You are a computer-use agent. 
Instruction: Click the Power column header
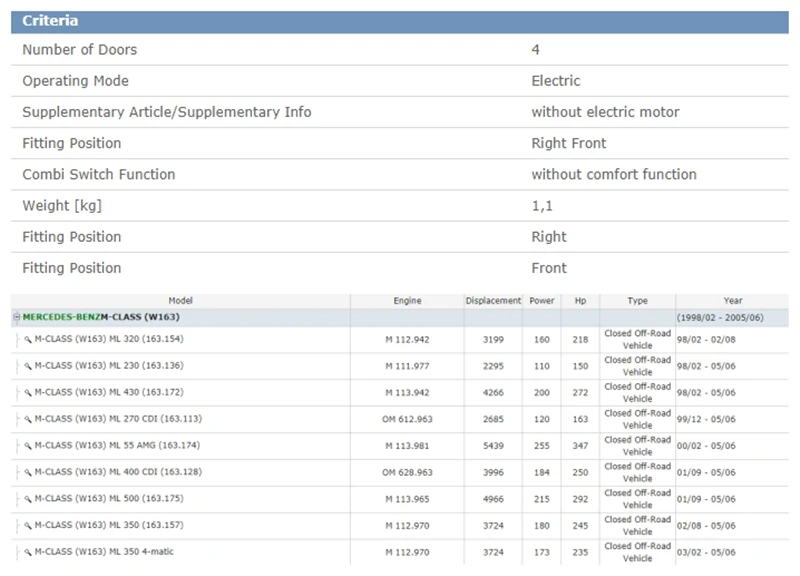[542, 300]
